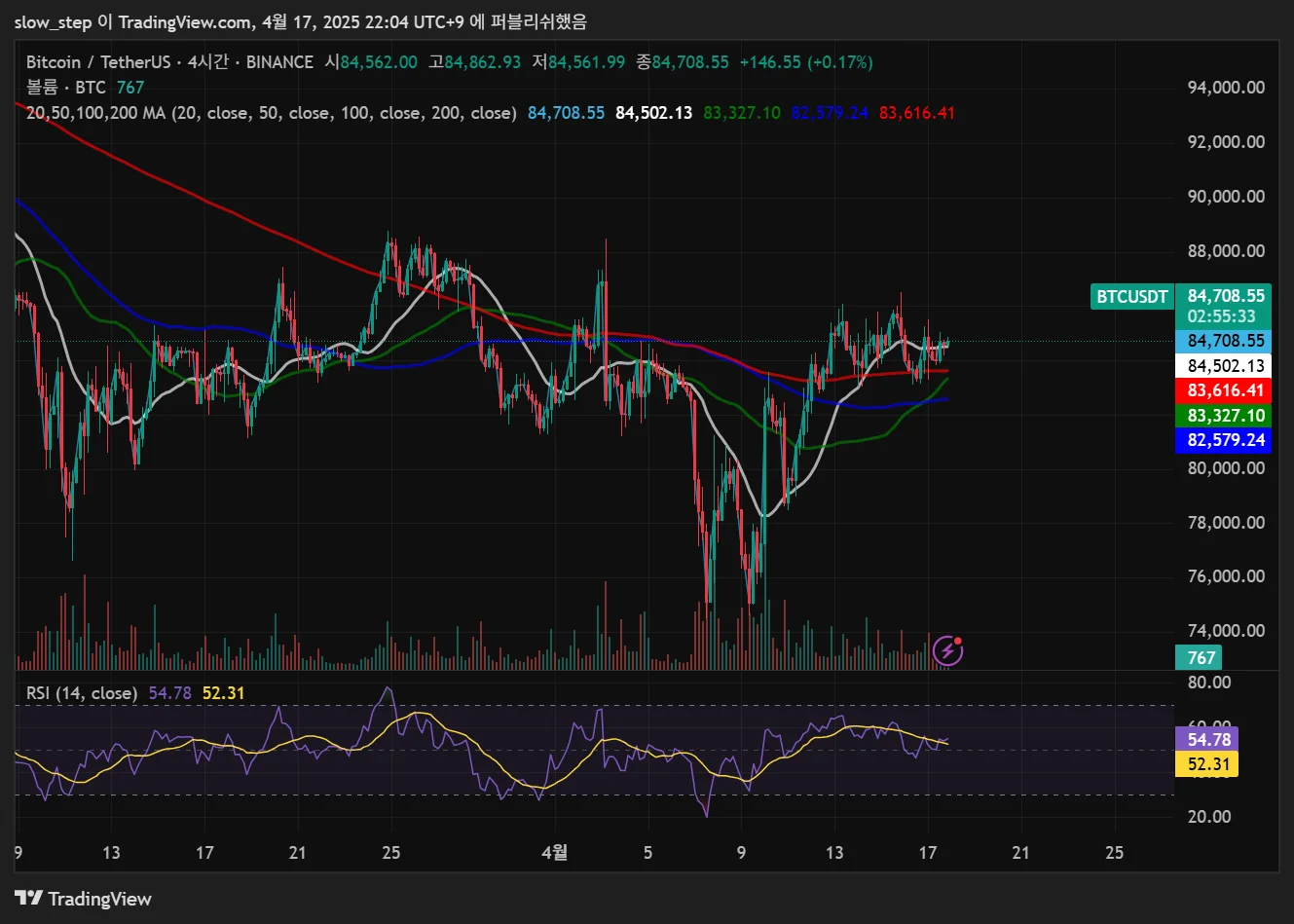Screen dimensions: 1294x924
Task: Click the red 83,616.41 MA 200 tag
Action: [x=1225, y=390]
